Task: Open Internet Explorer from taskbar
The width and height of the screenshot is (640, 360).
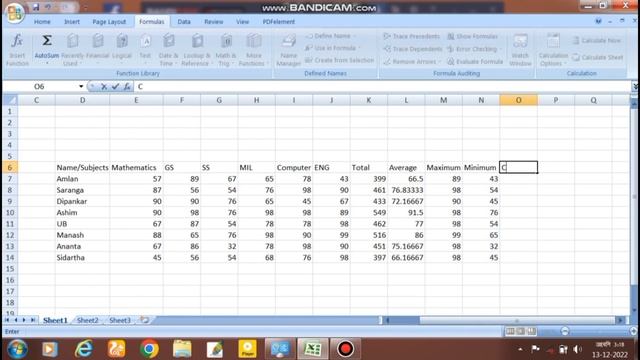Action: [84, 349]
